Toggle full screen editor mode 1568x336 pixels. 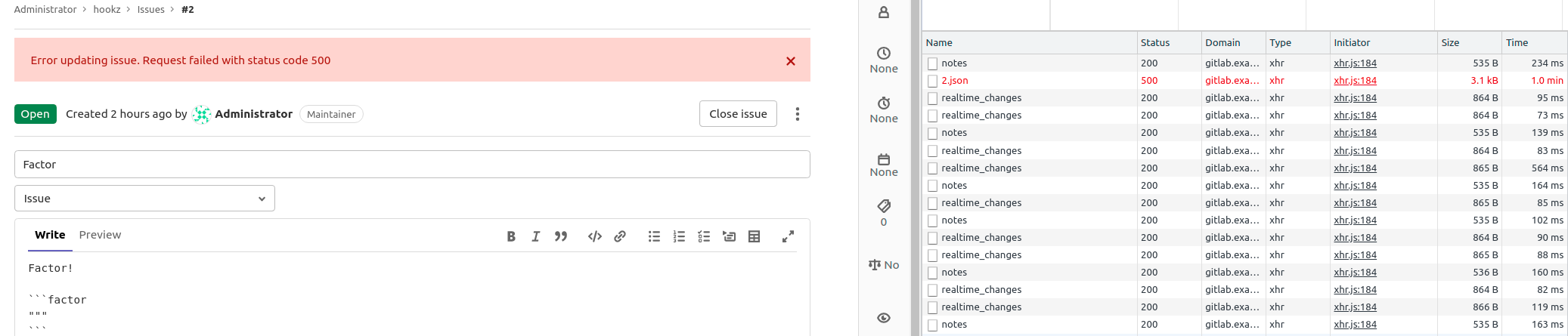tap(788, 236)
